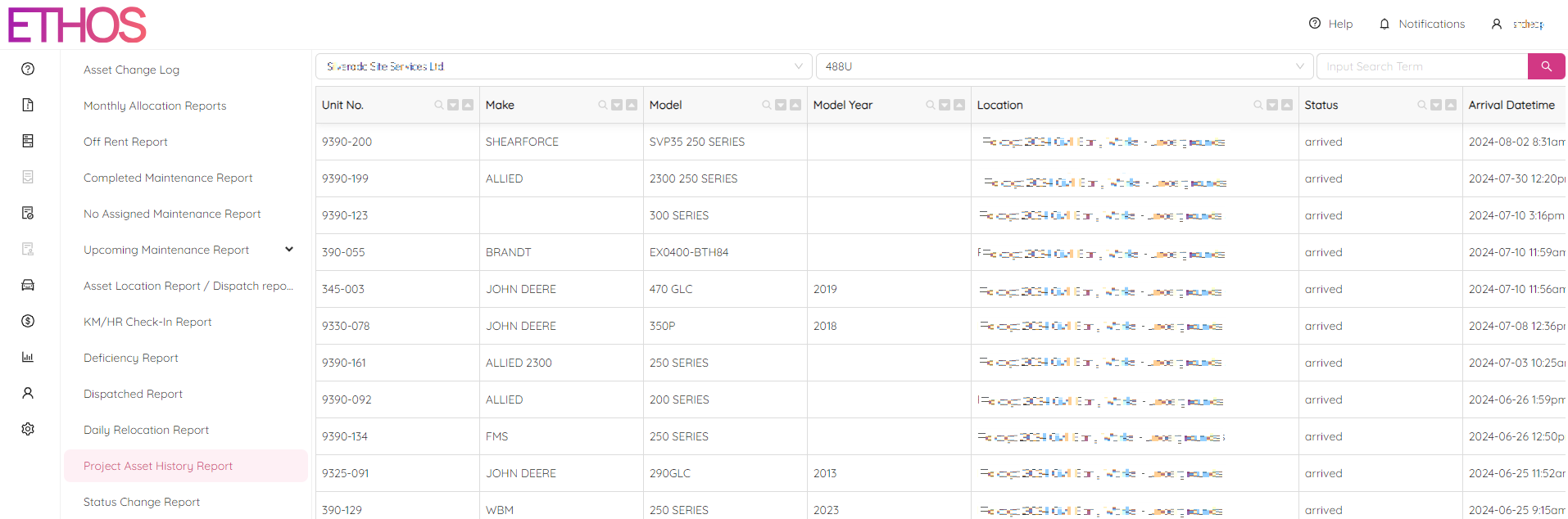Click the search icon in Status column
Image resolution: width=1568 pixels, height=519 pixels.
tap(1422, 105)
